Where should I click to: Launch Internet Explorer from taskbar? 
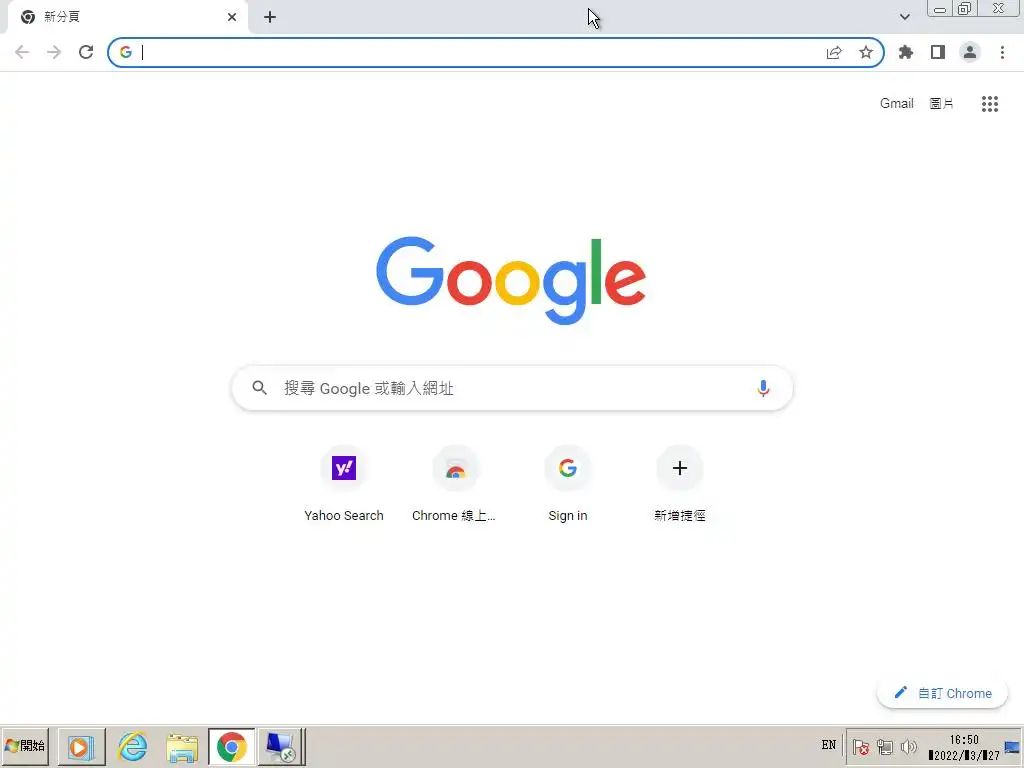coord(133,746)
